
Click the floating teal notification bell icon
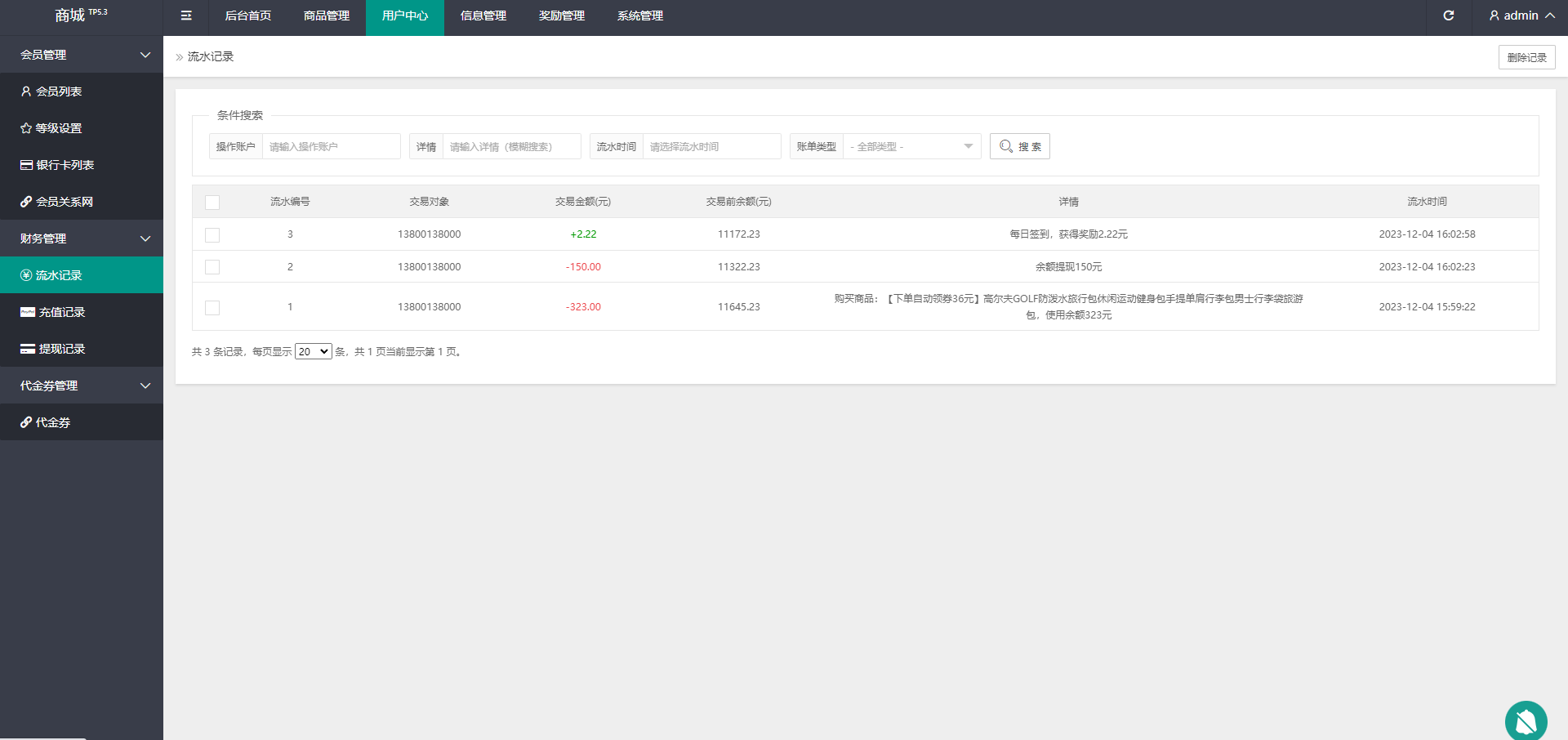1526,721
